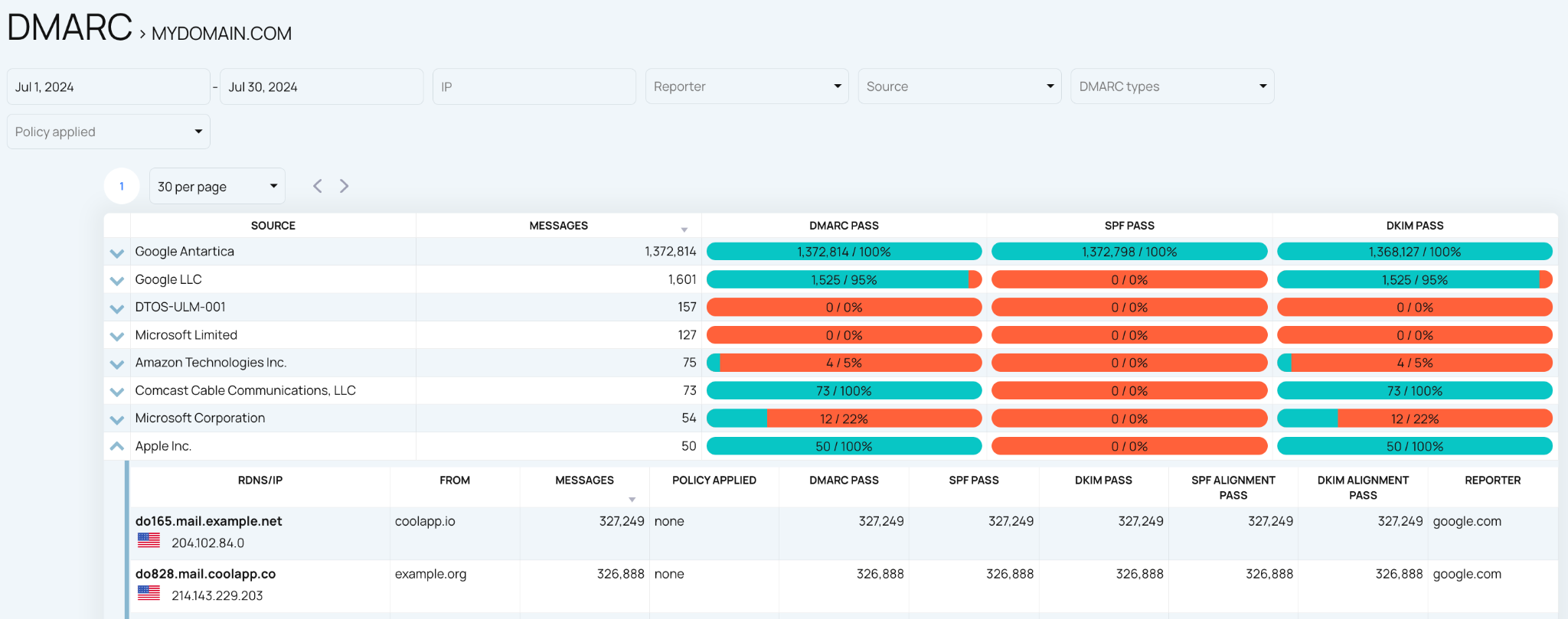Screen dimensions: 1568x619
Task: Expand the Amazon Technologies Inc. row
Action: [x=116, y=363]
